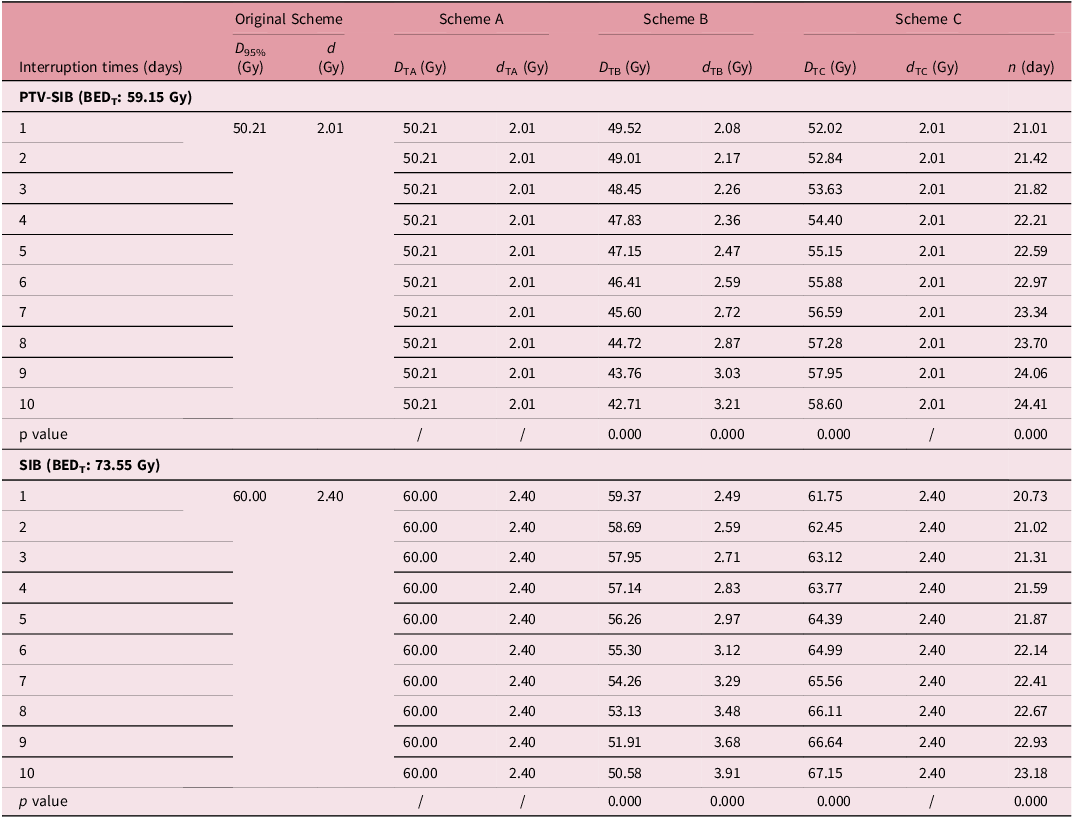1073x818 pixels.
Task: Click the DTC value 61.75
Action: click(x=828, y=497)
